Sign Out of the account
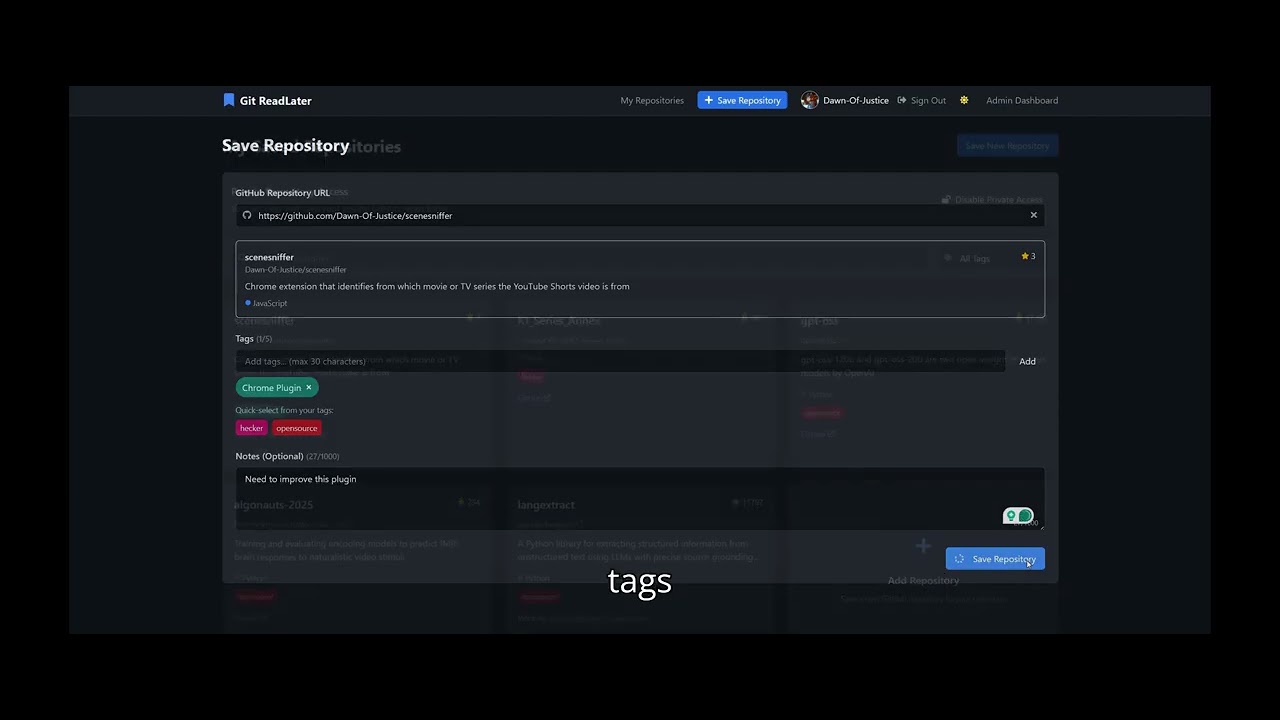 [x=922, y=100]
